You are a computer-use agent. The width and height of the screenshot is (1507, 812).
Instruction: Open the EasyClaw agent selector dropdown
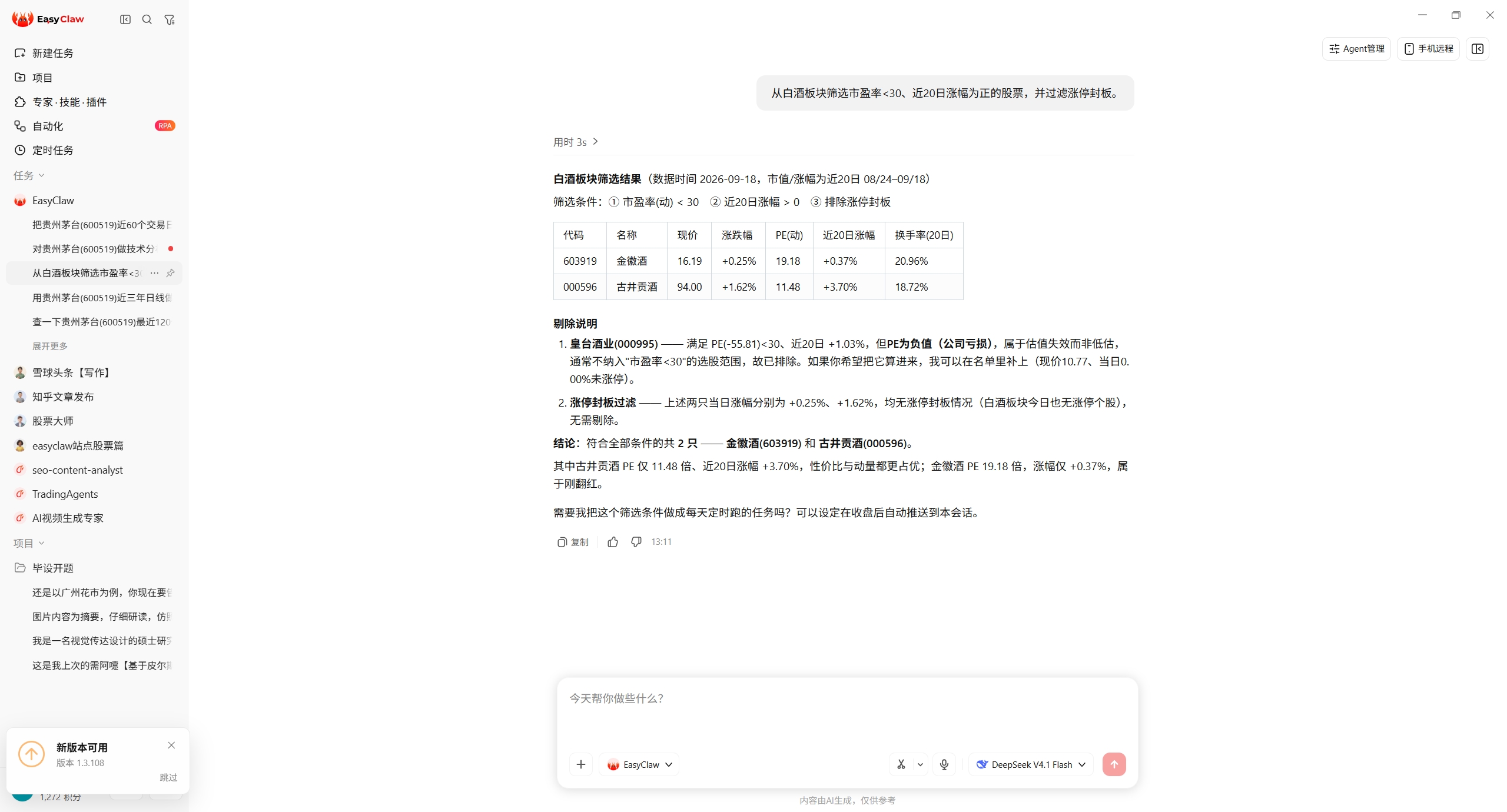coord(639,764)
